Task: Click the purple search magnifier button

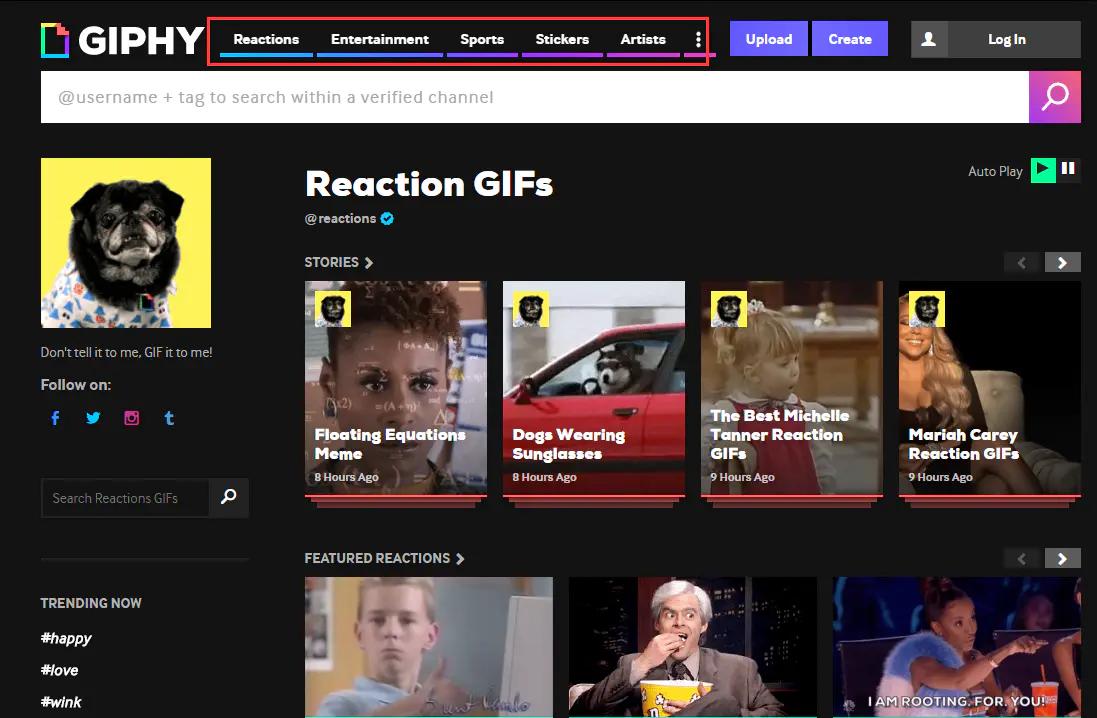Action: [x=1054, y=97]
